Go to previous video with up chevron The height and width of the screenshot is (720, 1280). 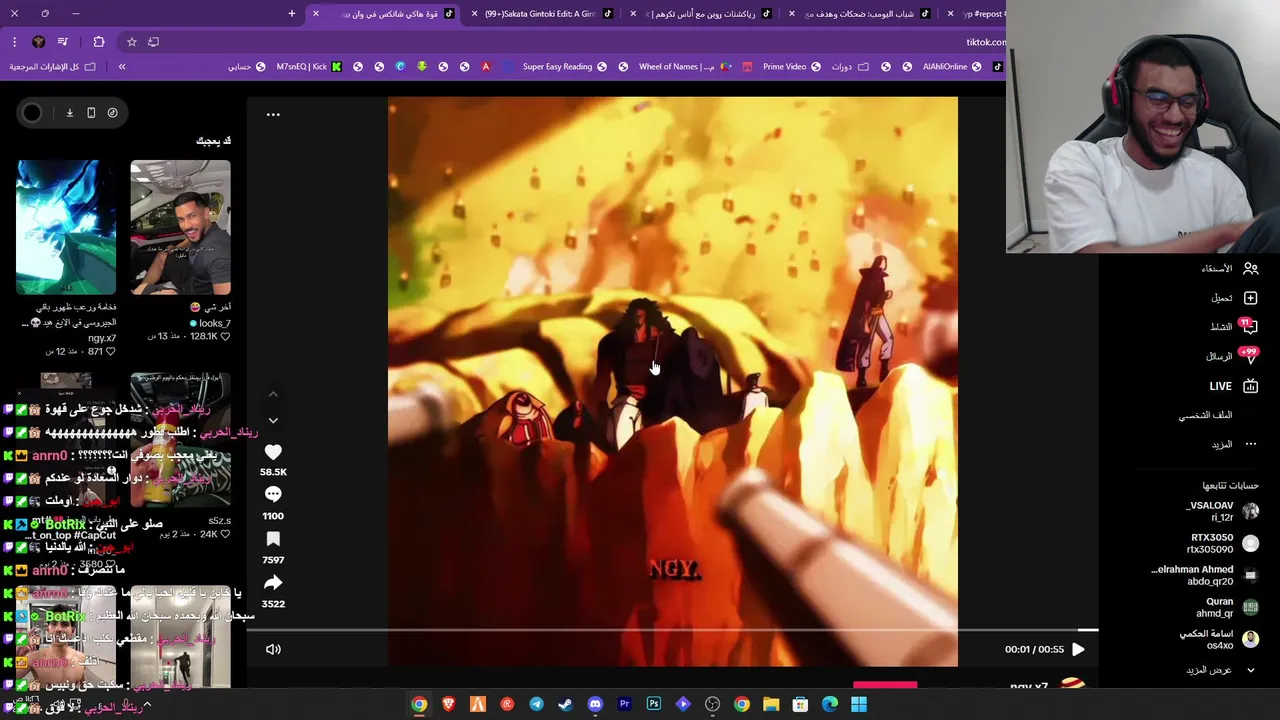(x=273, y=394)
